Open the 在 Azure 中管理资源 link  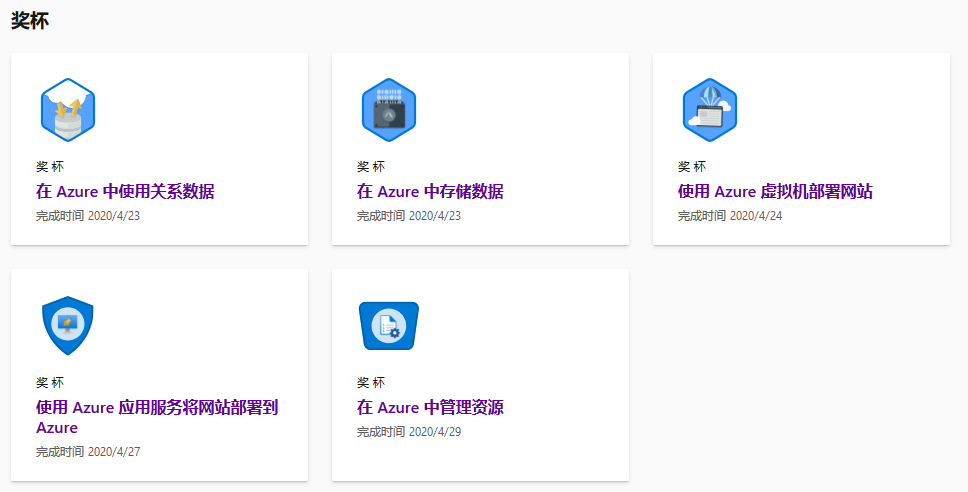[430, 407]
